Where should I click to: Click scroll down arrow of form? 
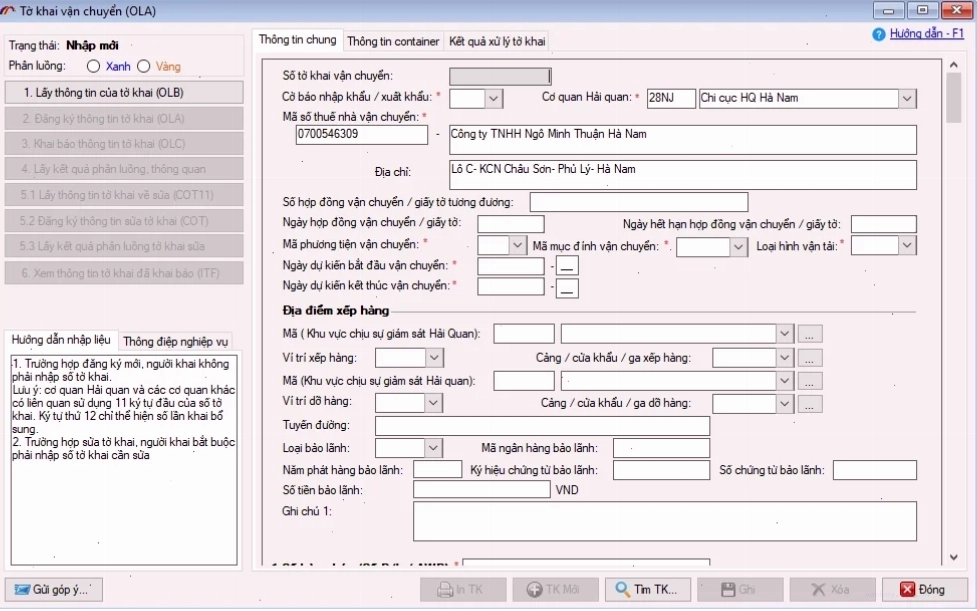953,557
